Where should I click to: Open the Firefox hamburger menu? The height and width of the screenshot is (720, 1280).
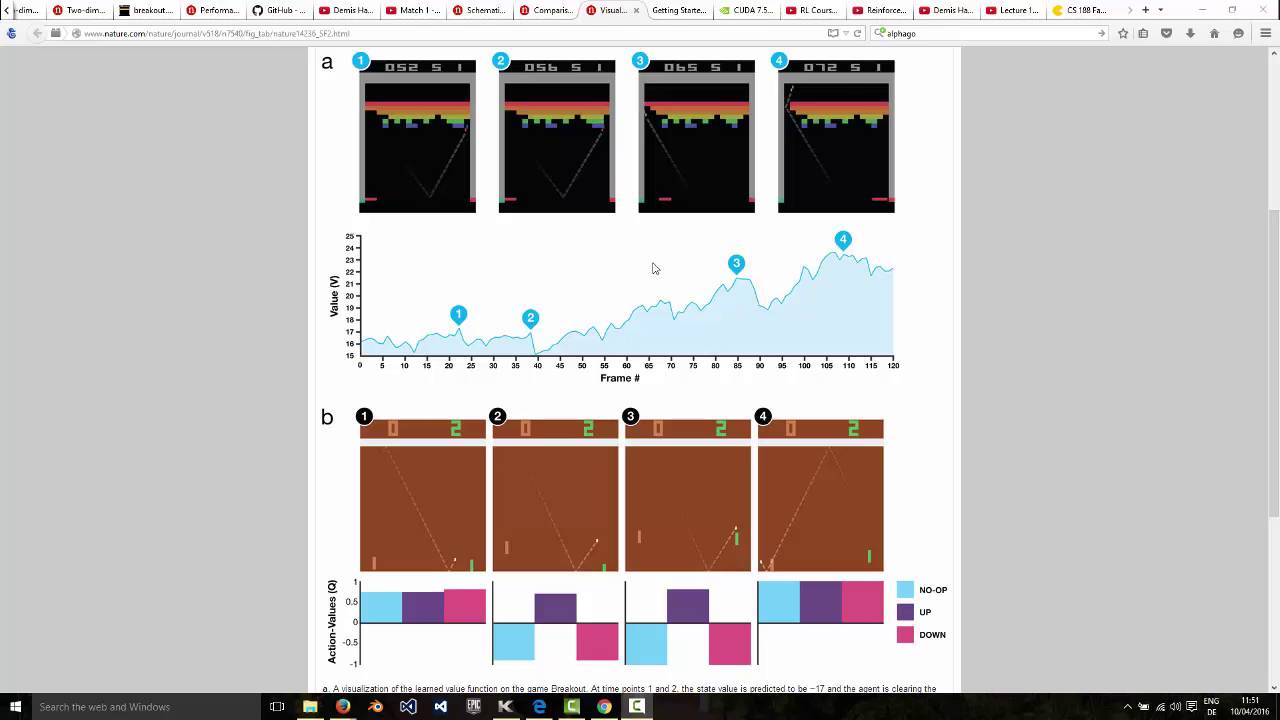pyautogui.click(x=1265, y=33)
